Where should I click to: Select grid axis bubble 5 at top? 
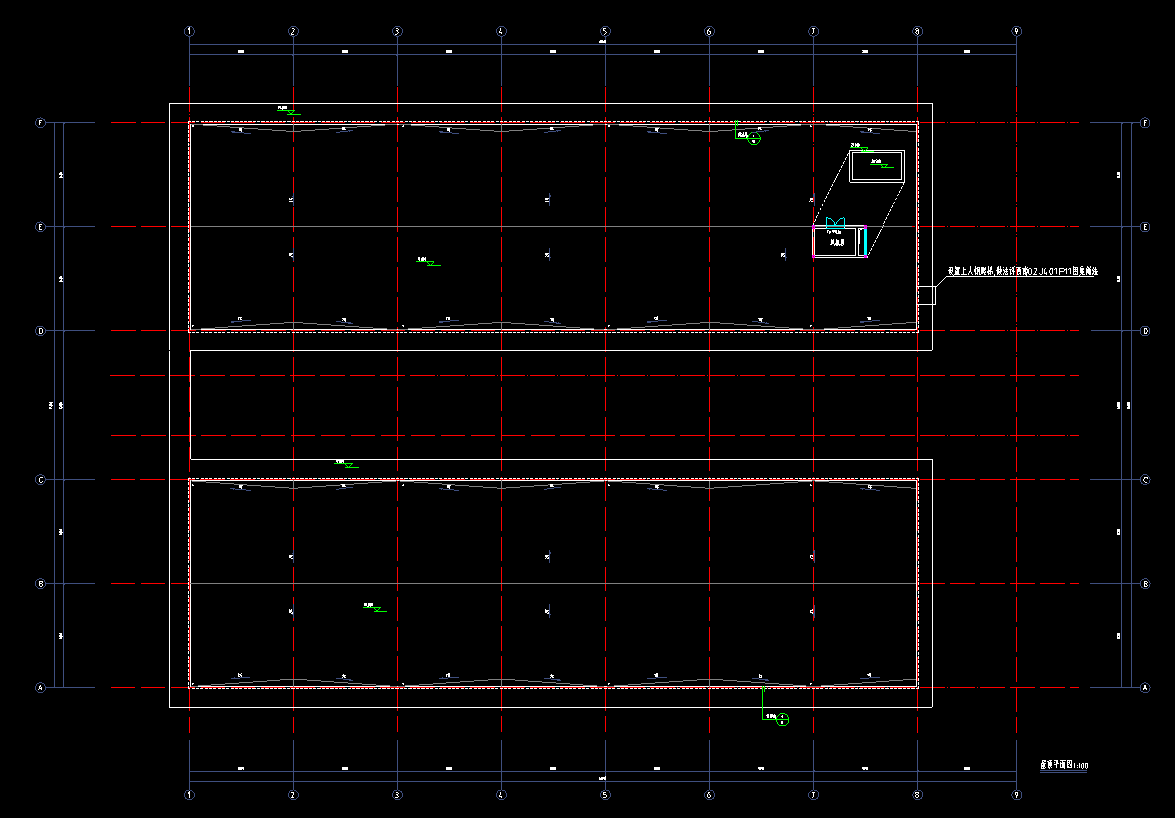point(605,31)
